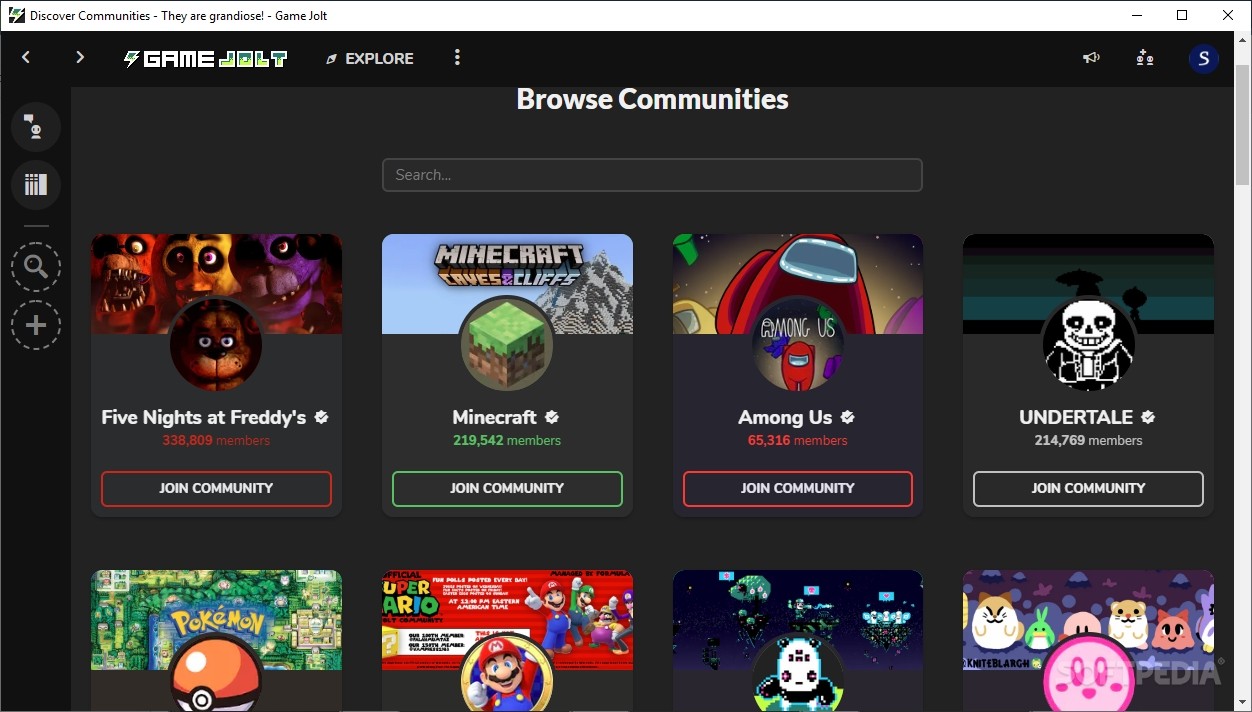Screen dimensions: 1252x712
Task: Click the verified badge beside Five Nights at Freddy's
Action: (321, 417)
